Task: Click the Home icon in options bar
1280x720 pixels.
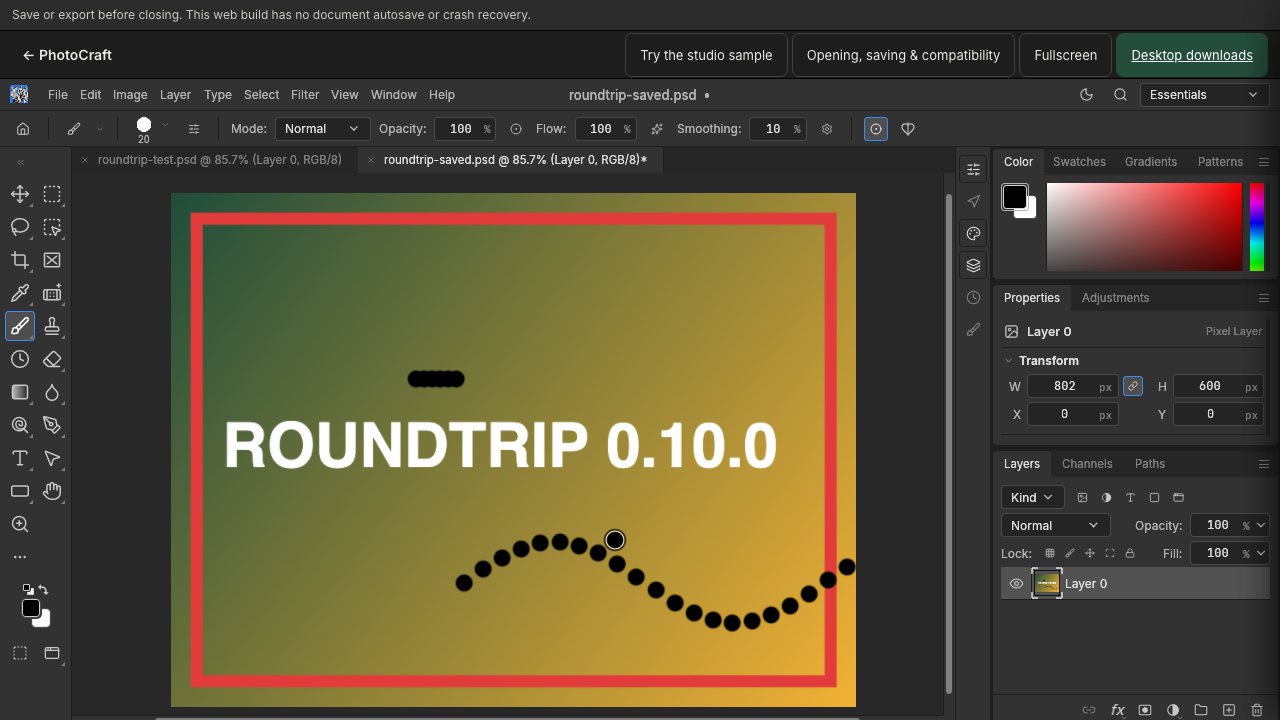Action: 23,129
